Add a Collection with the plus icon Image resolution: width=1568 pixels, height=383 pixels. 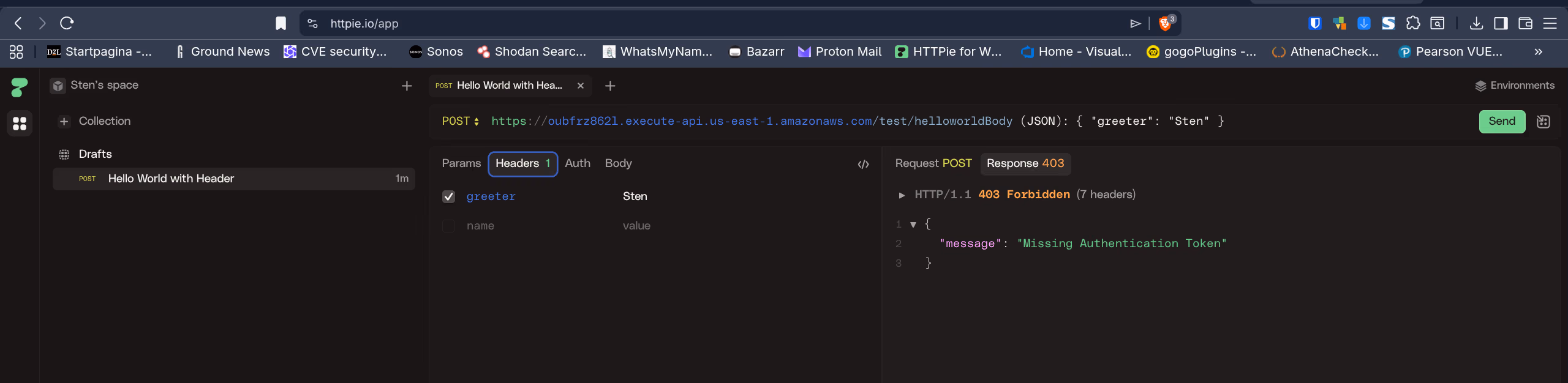(x=64, y=121)
